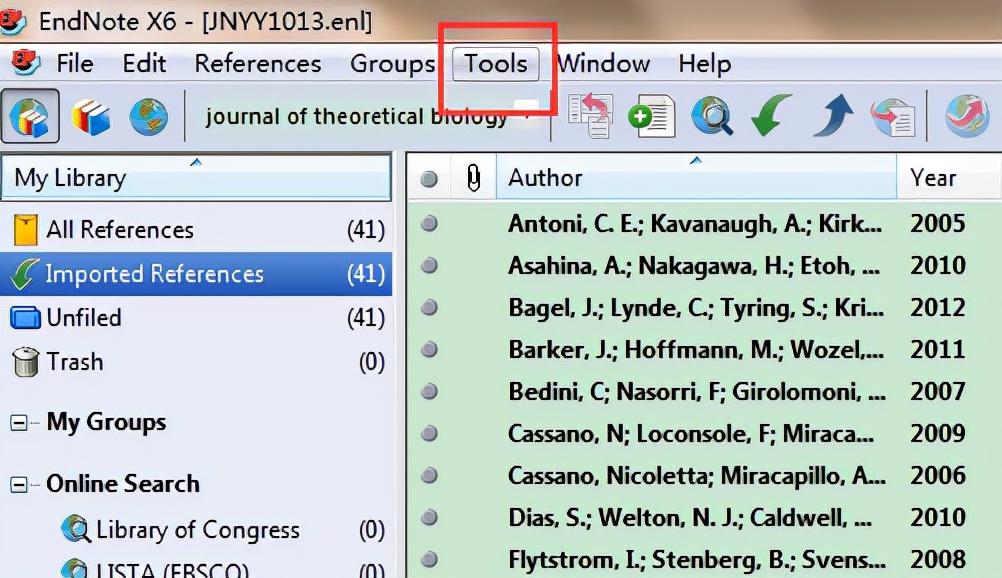Click read/unread dot column header
Viewport: 1002px width, 578px height.
click(x=429, y=178)
